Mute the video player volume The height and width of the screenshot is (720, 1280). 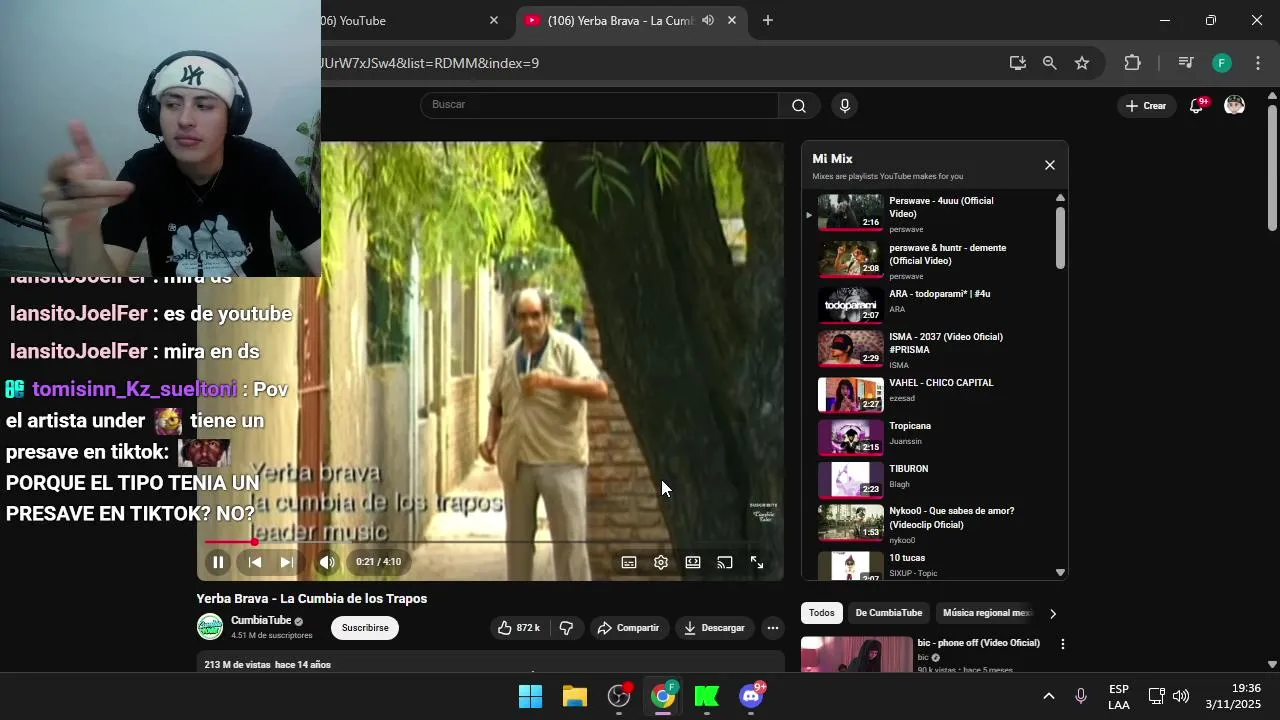point(327,562)
